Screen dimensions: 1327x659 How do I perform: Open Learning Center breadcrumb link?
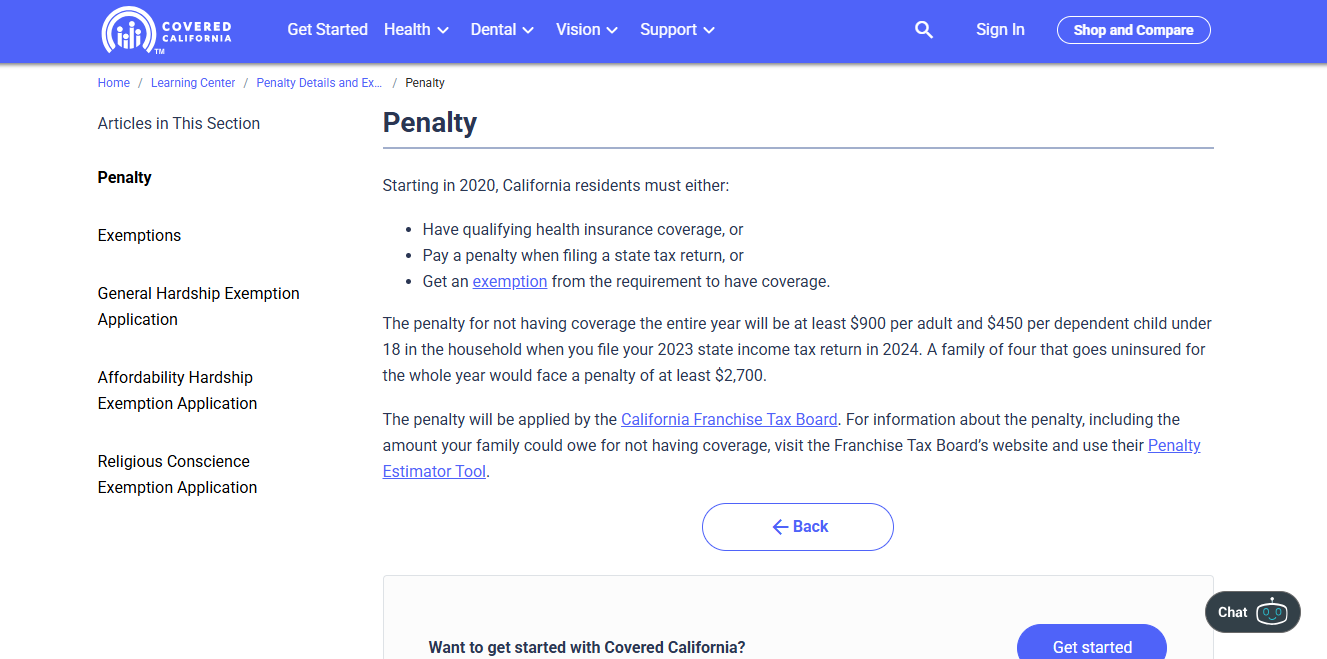tap(193, 83)
